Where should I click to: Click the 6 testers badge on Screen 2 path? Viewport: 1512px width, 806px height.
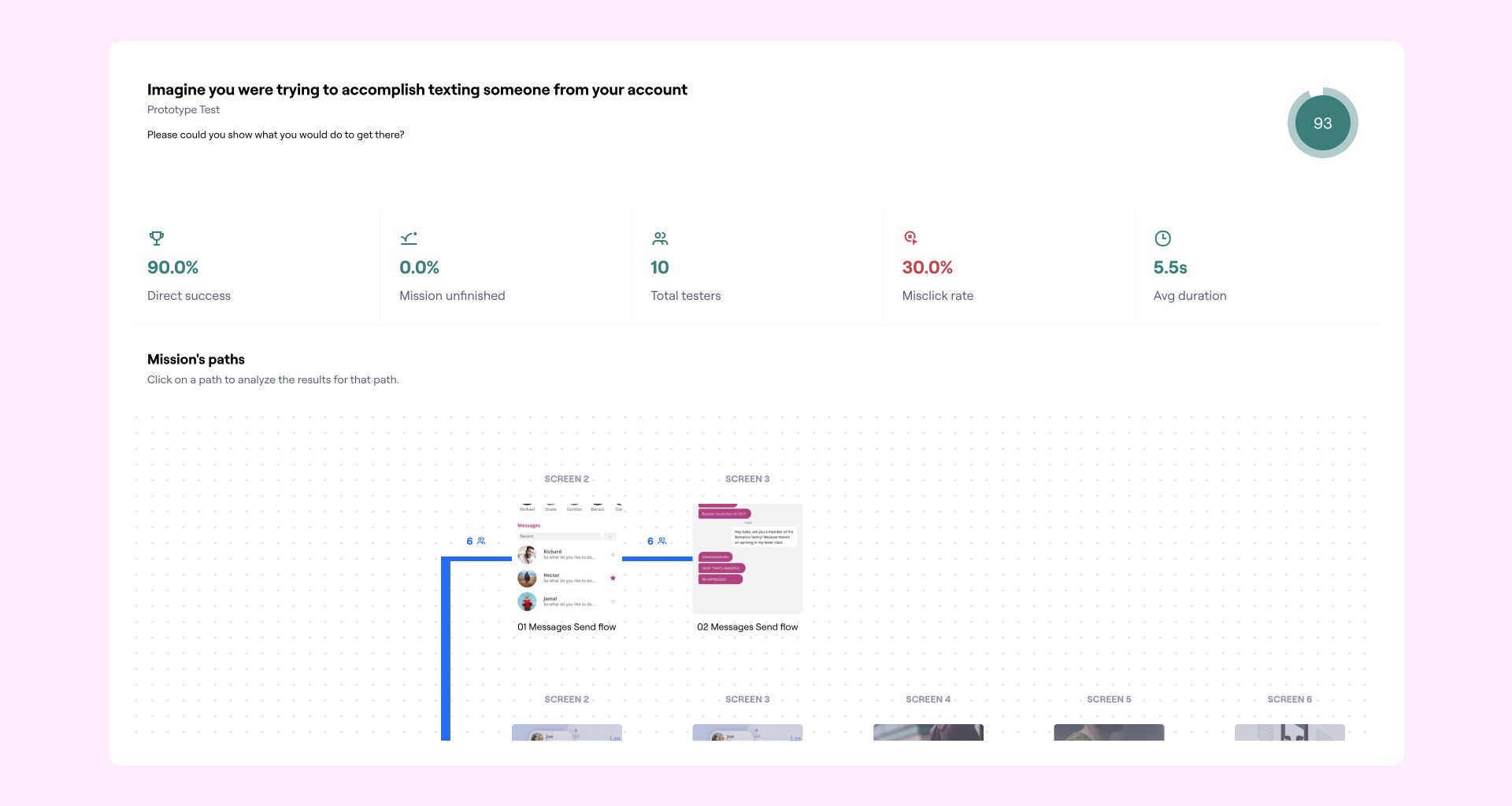(x=476, y=541)
